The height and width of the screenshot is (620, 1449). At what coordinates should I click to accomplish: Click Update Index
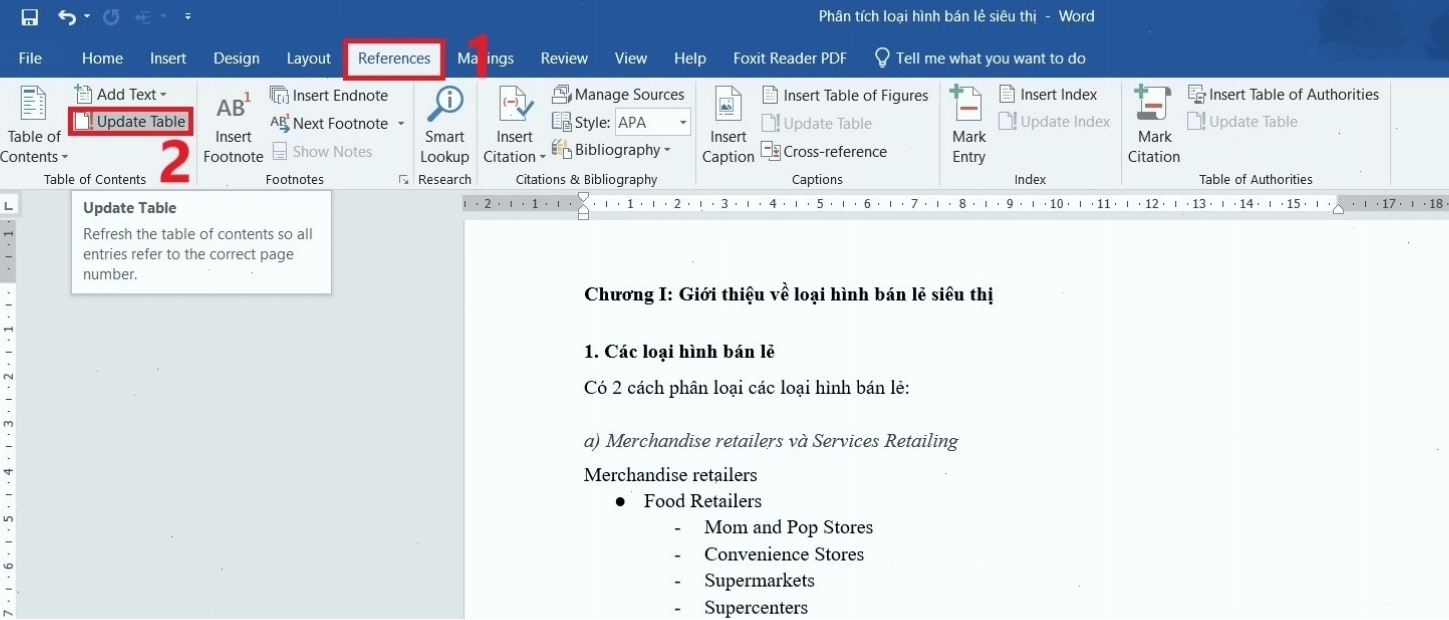pos(1054,121)
